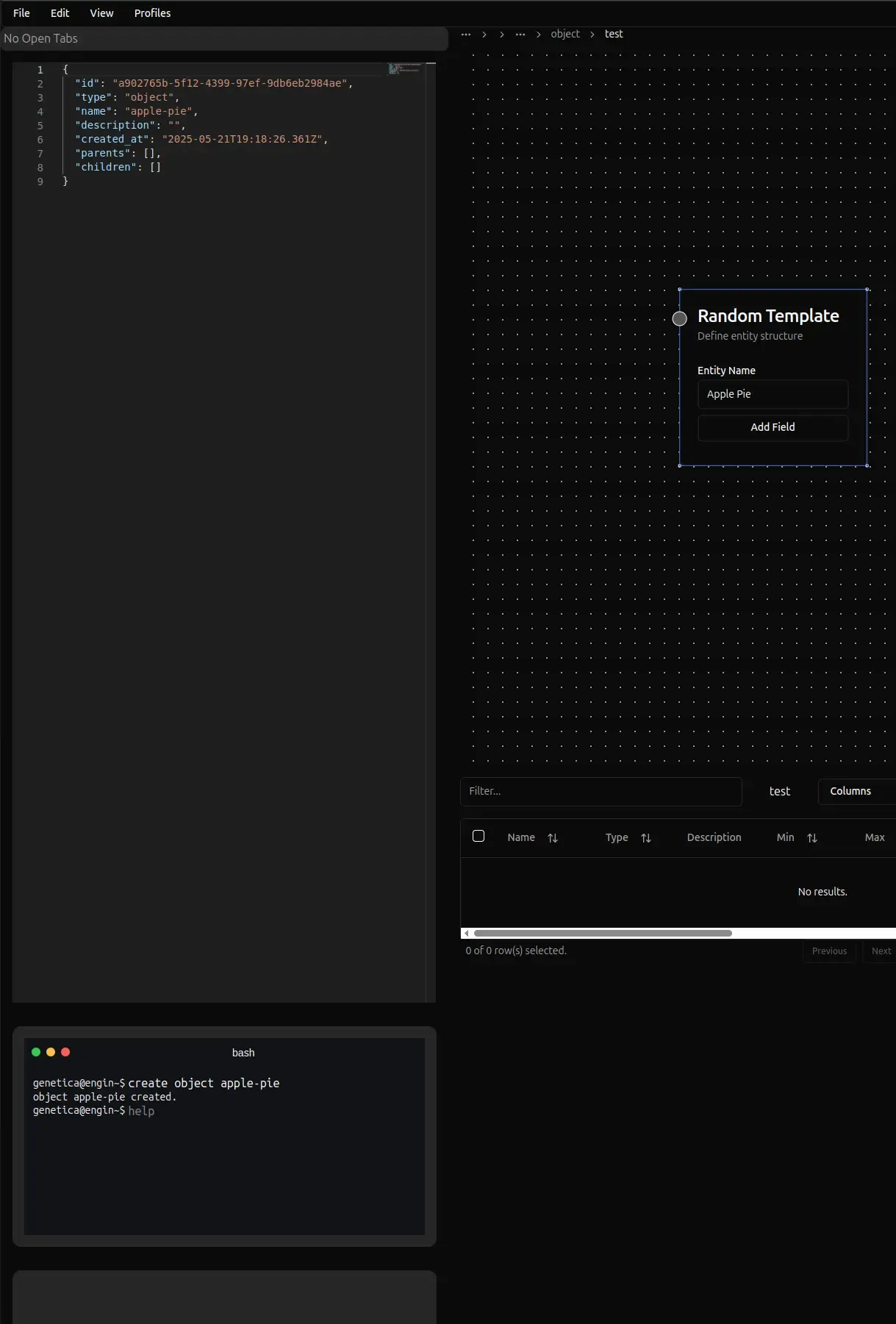
Task: Click the red dot in bash terminal
Action: [x=65, y=1052]
